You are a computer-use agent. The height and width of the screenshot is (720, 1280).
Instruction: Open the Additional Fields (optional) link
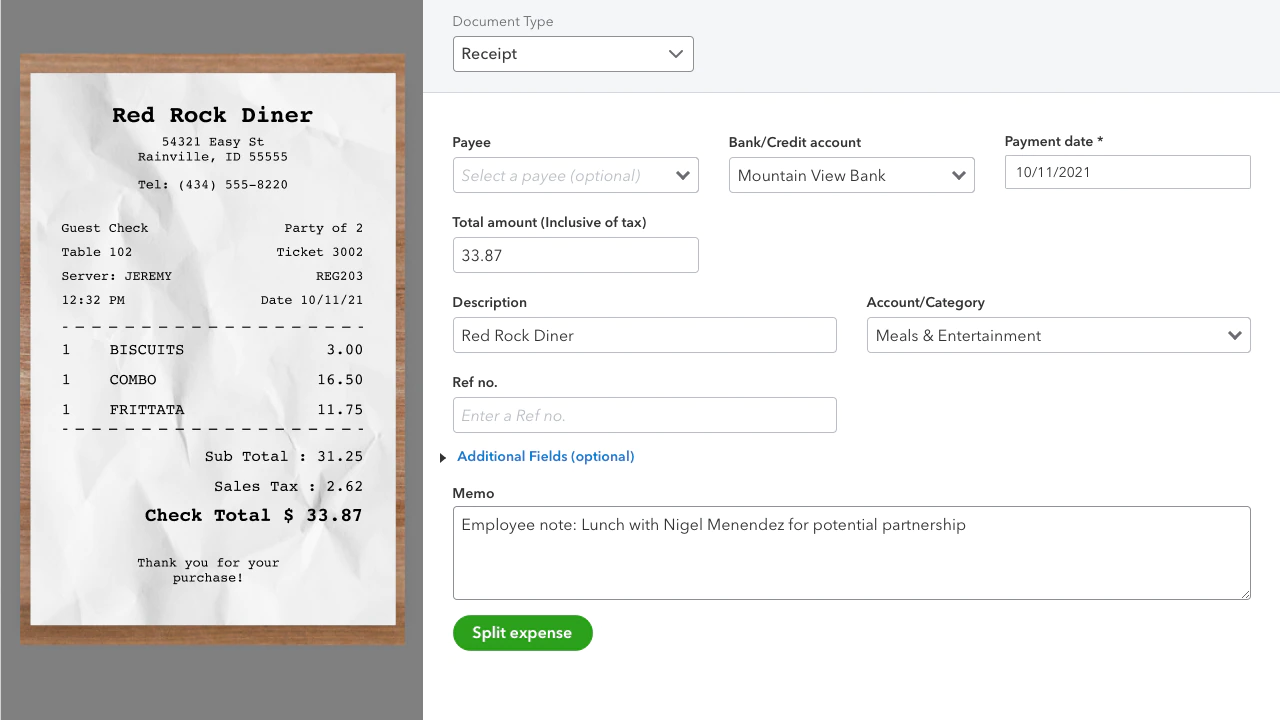pyautogui.click(x=545, y=457)
